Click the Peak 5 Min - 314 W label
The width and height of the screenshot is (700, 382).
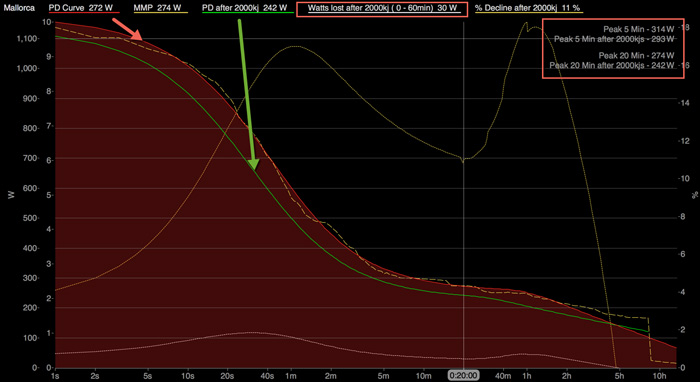[x=639, y=29]
